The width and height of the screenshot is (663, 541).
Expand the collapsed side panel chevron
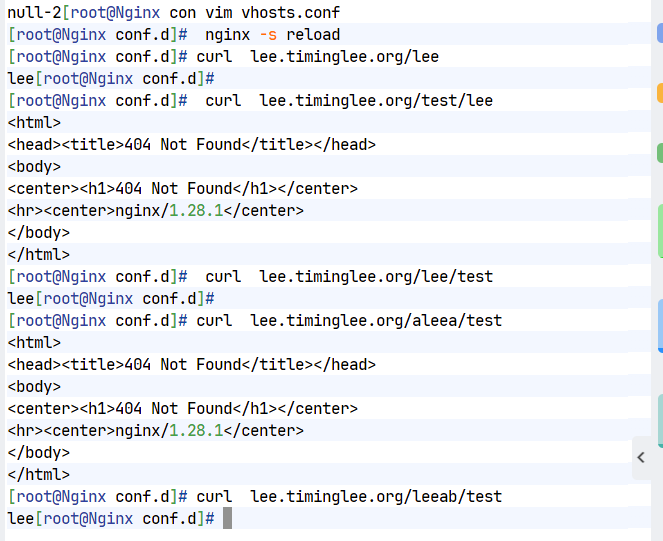click(641, 457)
